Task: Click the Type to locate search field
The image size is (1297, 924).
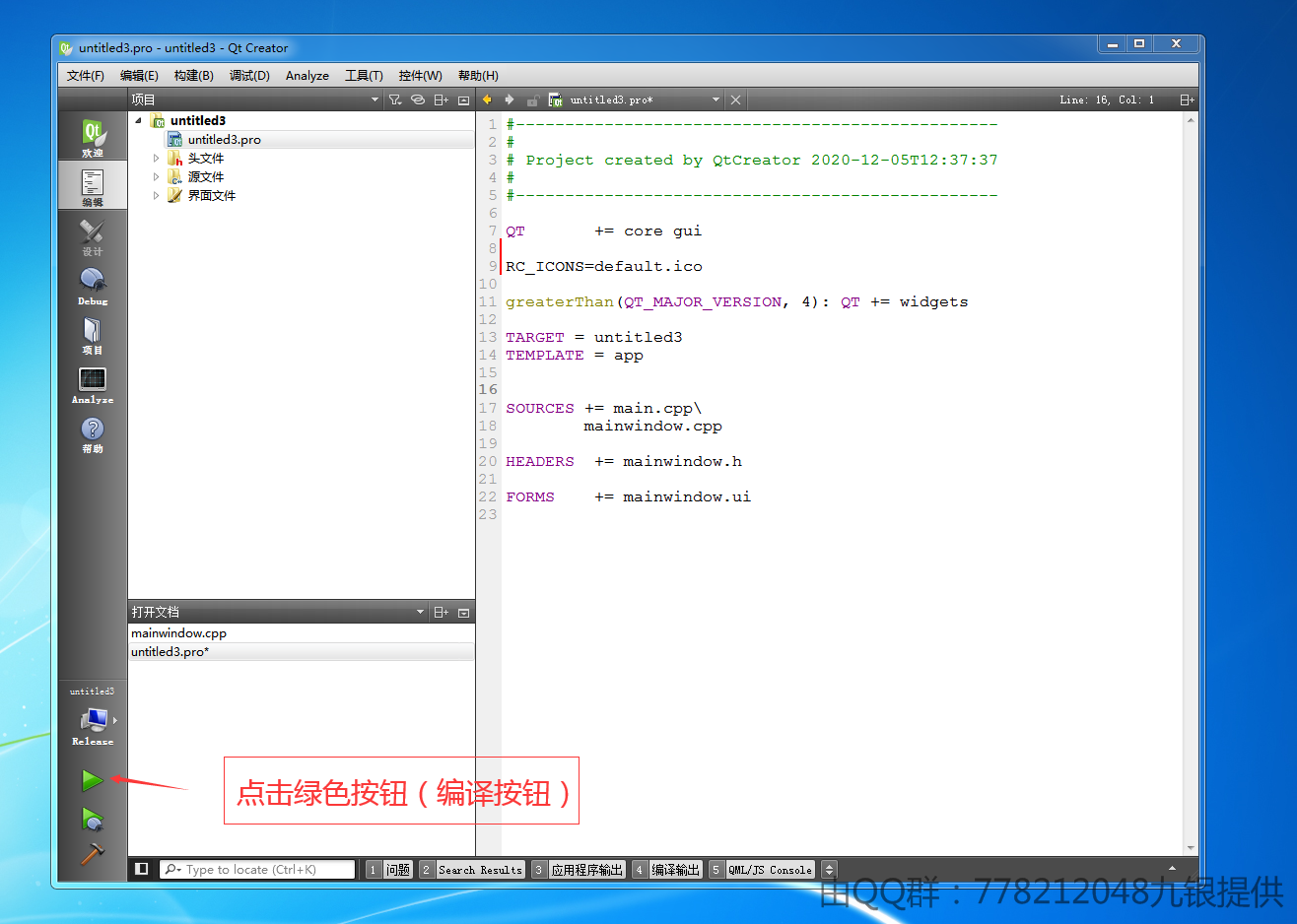Action: [257, 869]
